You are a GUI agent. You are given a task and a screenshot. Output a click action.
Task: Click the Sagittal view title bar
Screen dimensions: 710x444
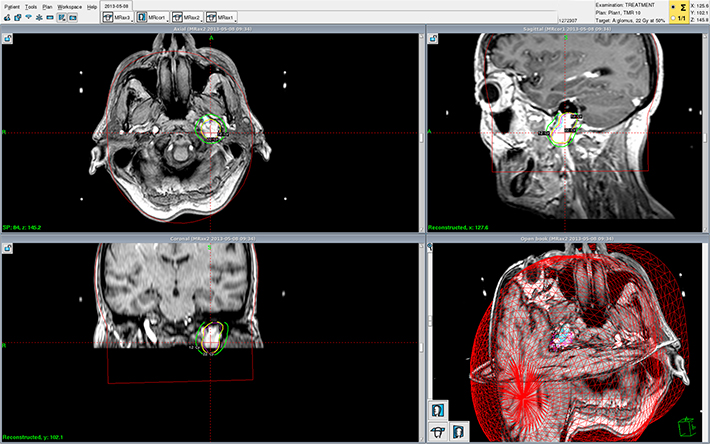(x=567, y=29)
